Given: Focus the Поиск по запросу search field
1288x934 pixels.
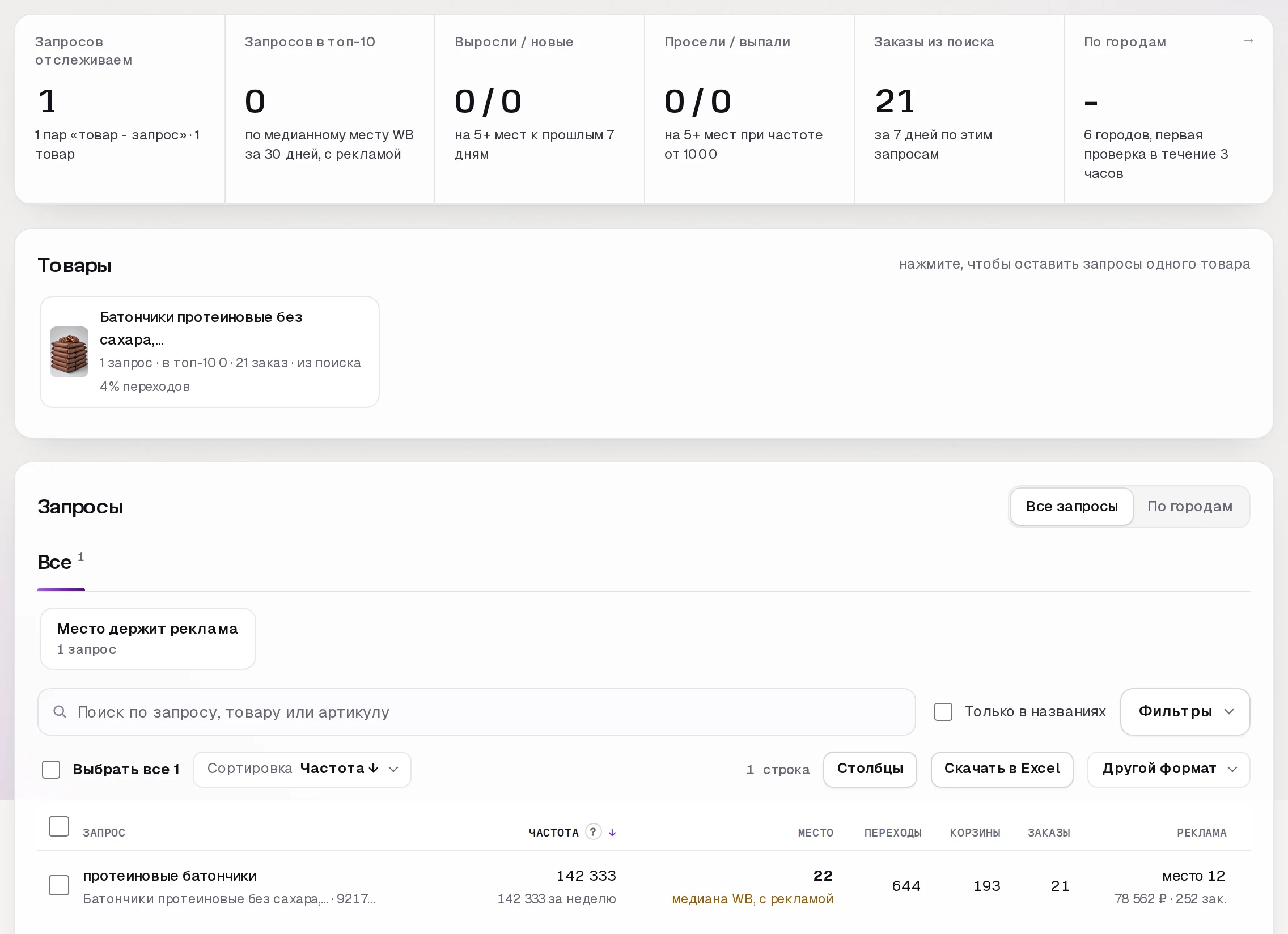Looking at the screenshot, I should pyautogui.click(x=476, y=711).
